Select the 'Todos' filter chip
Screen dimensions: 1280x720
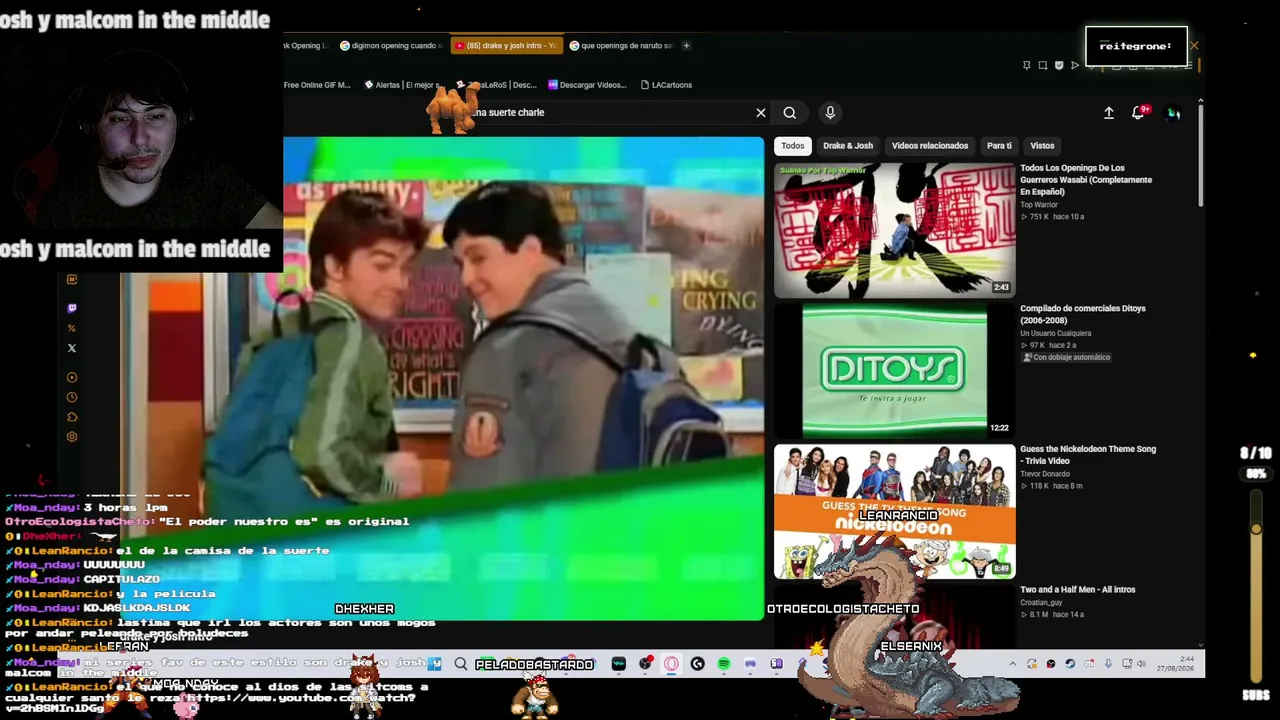[x=793, y=146]
